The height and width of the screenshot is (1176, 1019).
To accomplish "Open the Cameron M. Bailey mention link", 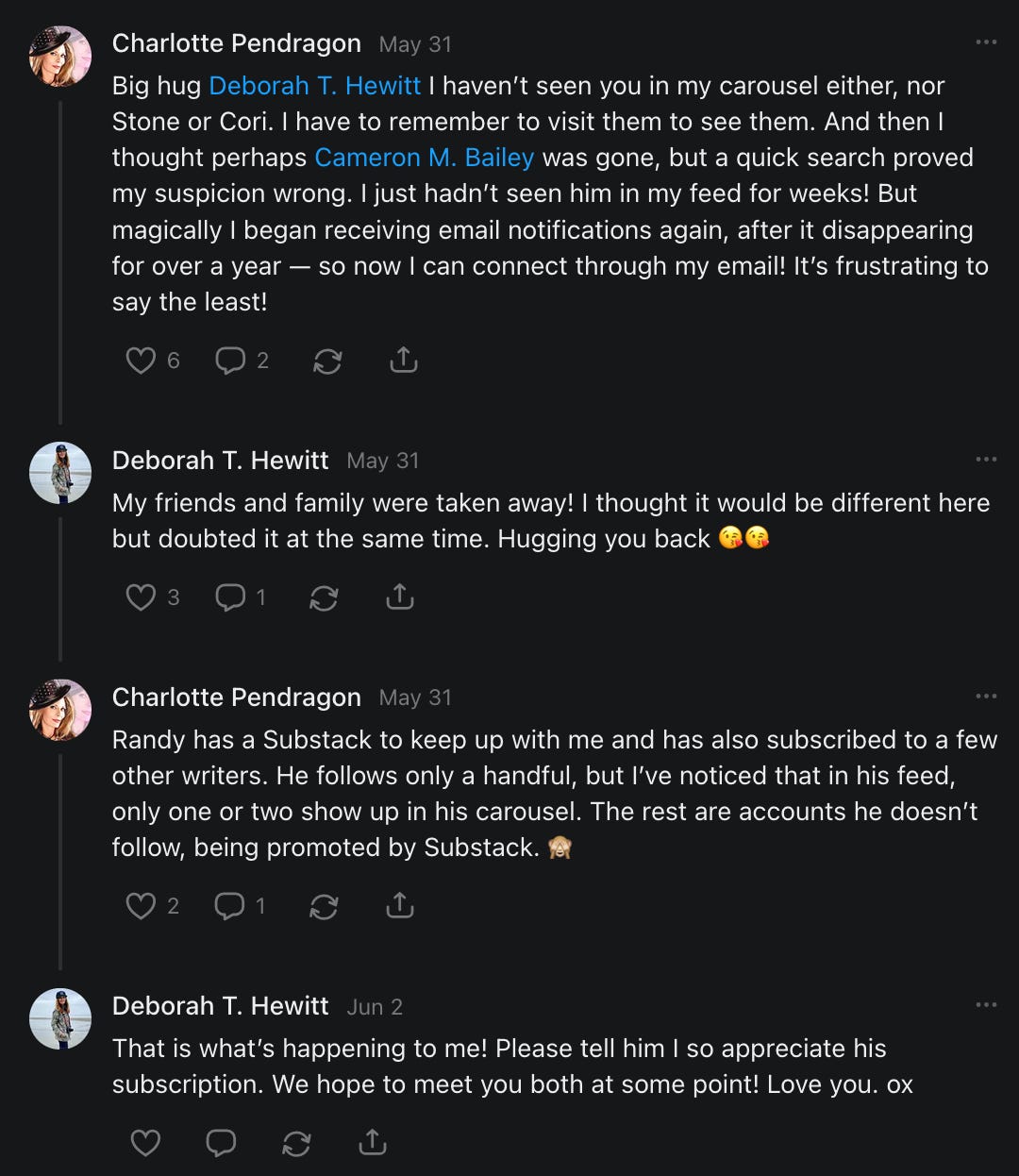I will point(425,158).
